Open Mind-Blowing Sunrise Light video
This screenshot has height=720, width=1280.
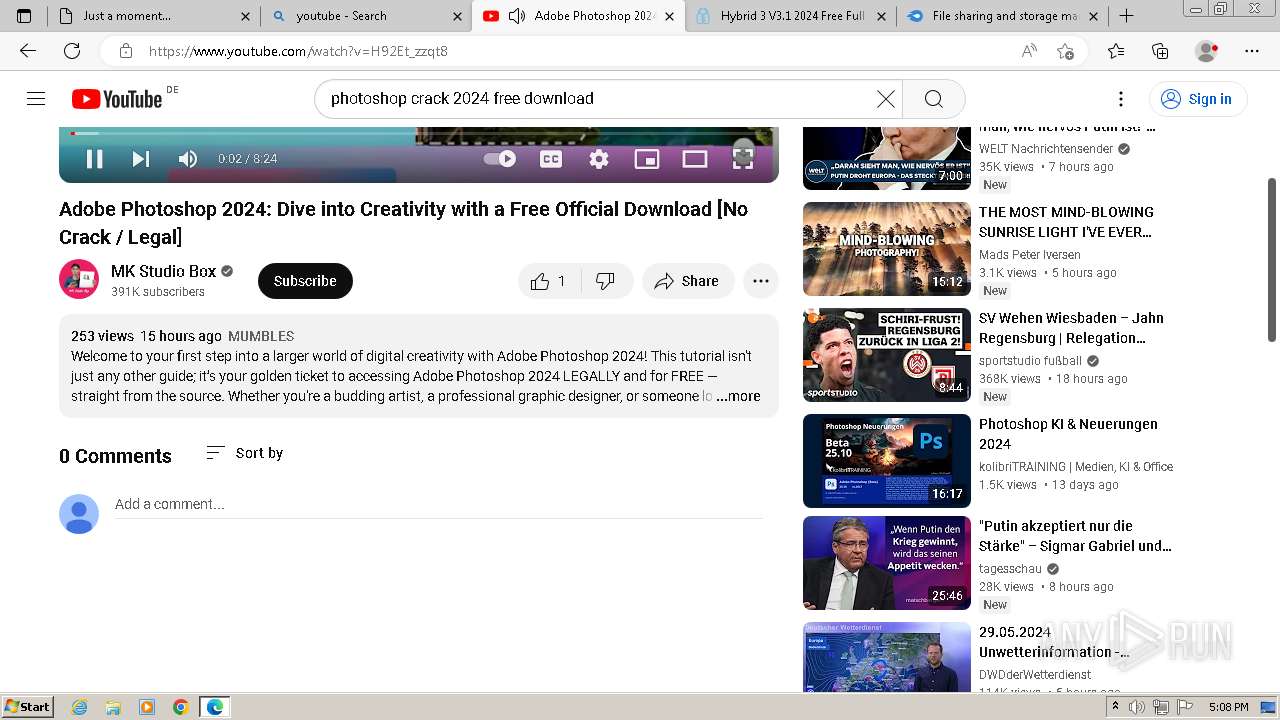coord(887,249)
